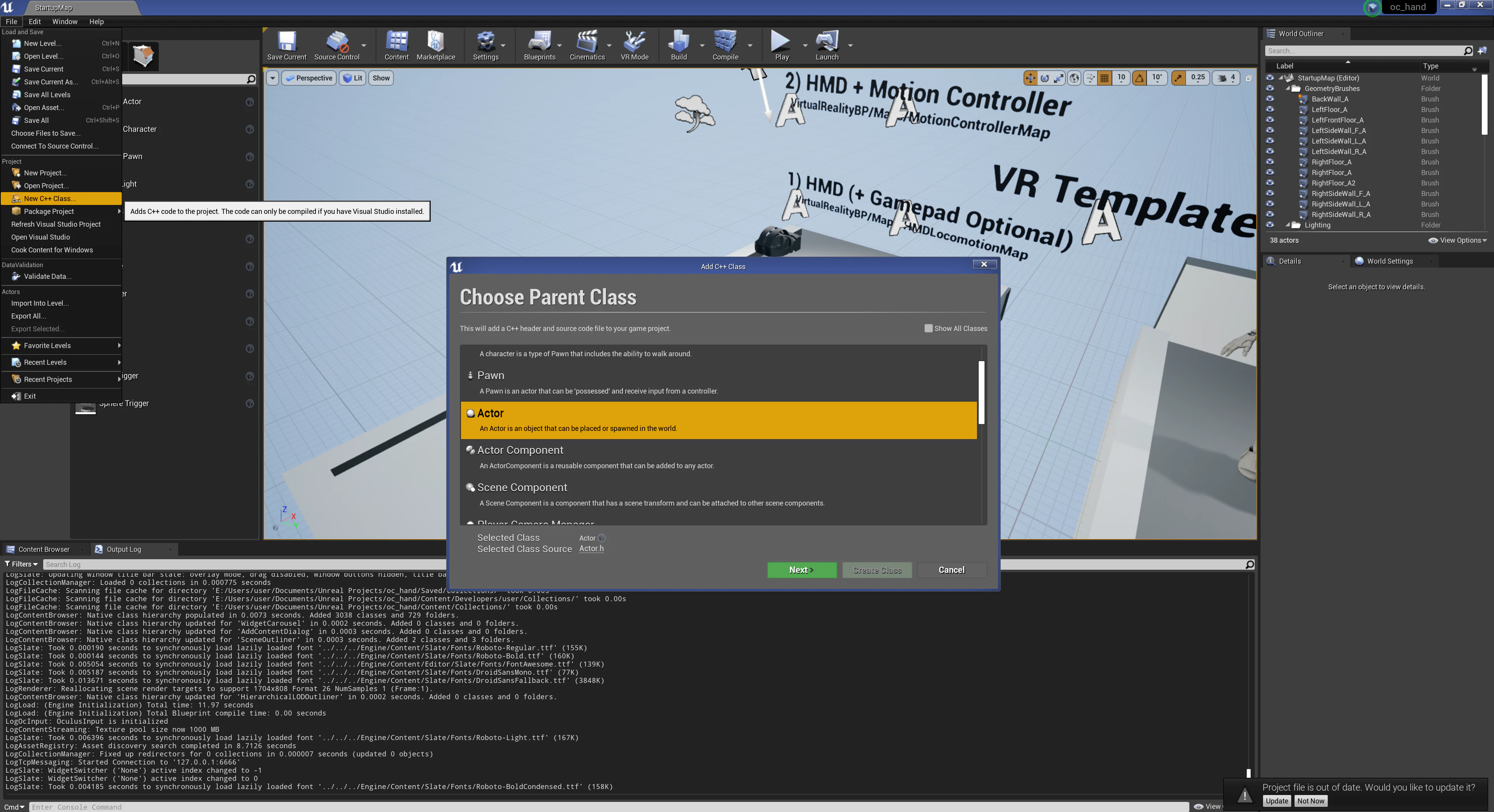Click the Enter Console Command field

pyautogui.click(x=609, y=807)
